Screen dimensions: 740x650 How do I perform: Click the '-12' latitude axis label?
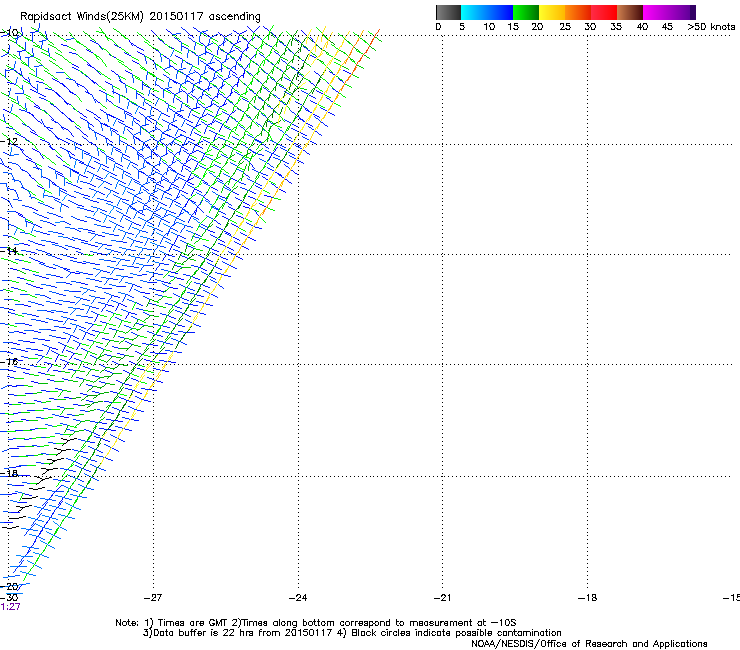[9, 141]
